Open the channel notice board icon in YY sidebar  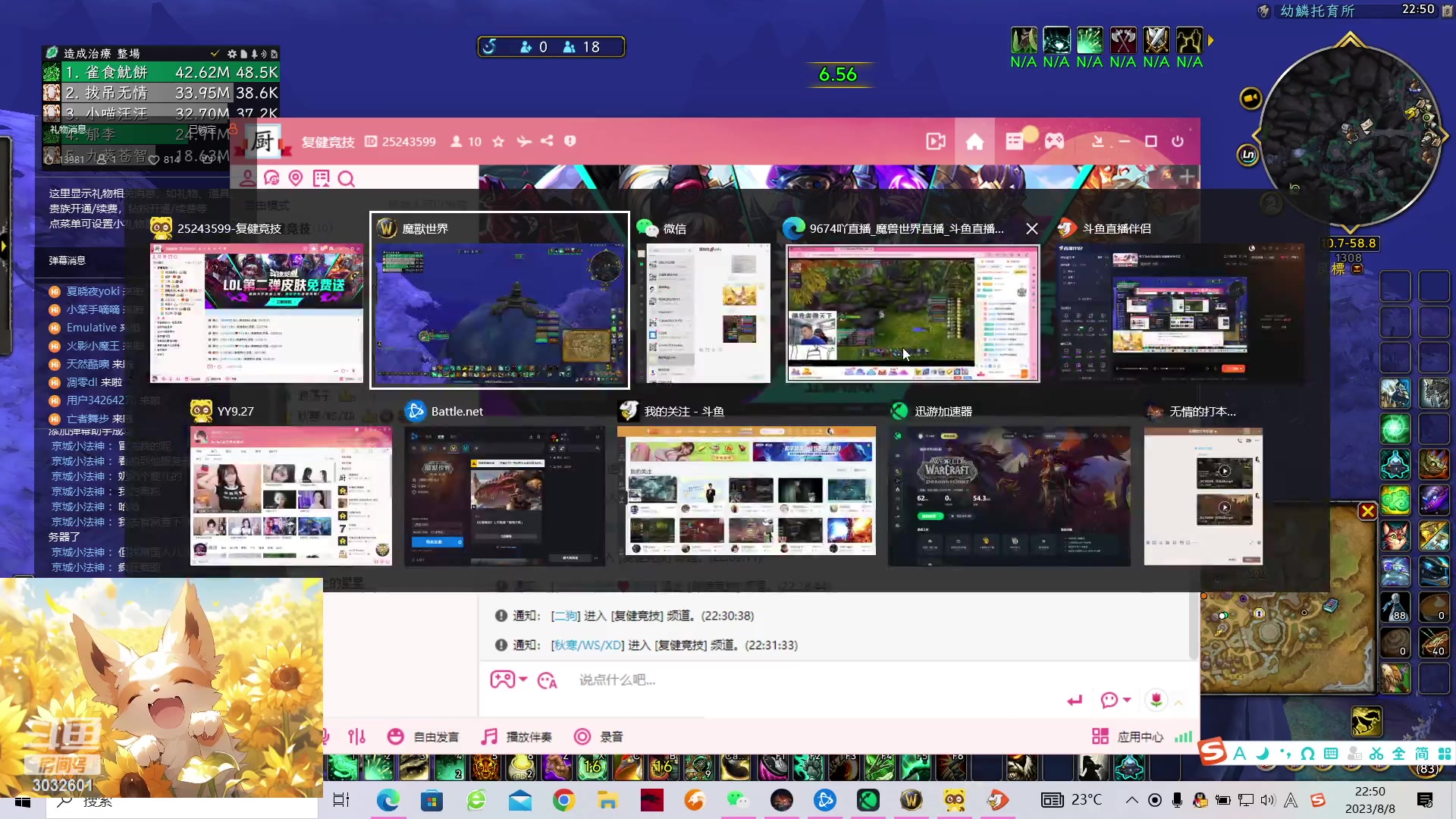(x=322, y=178)
